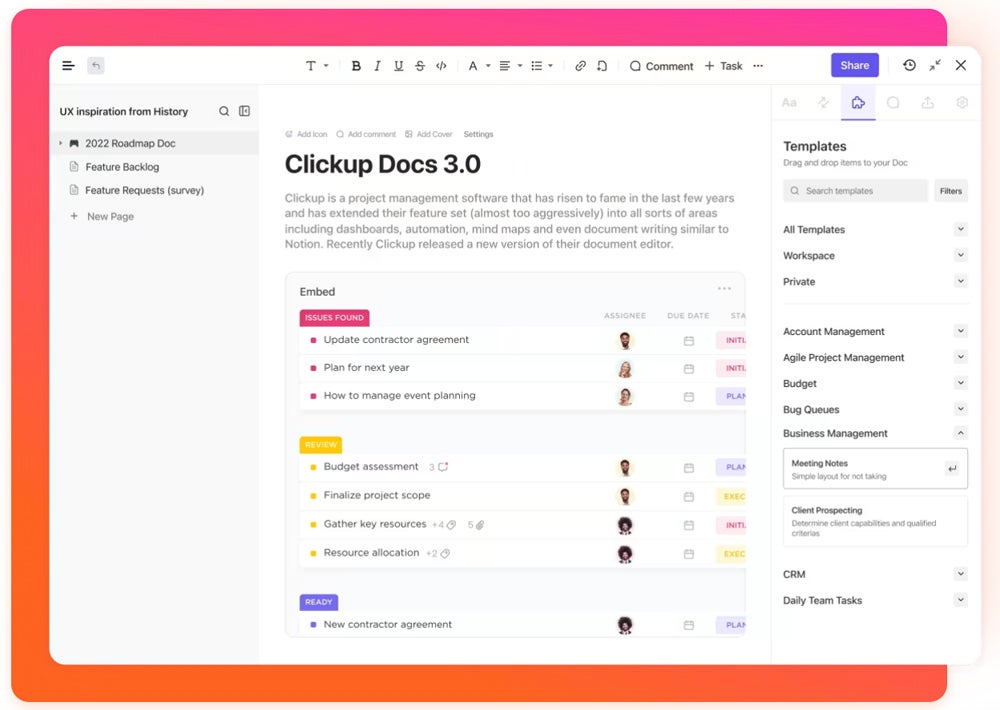Open the text alignment dropdown
Screen dimensions: 1000x710
tap(510, 66)
